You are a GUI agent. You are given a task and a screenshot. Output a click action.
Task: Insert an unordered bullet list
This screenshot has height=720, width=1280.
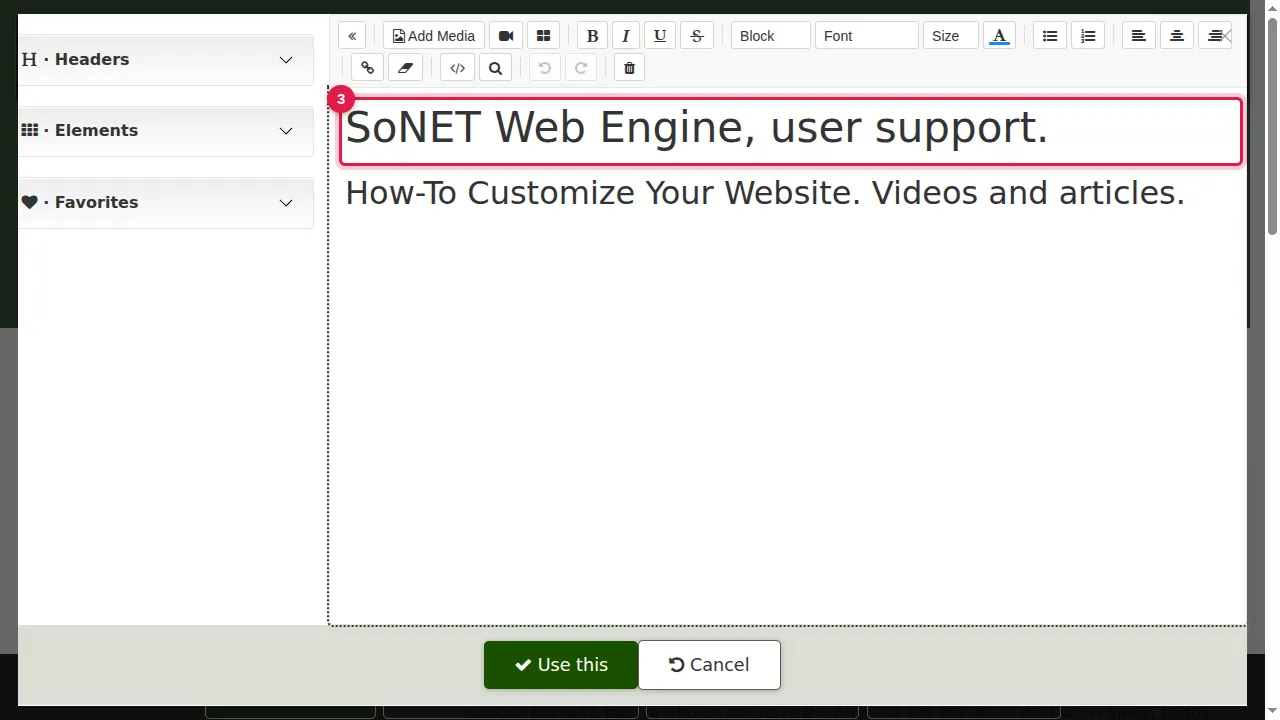click(1050, 36)
